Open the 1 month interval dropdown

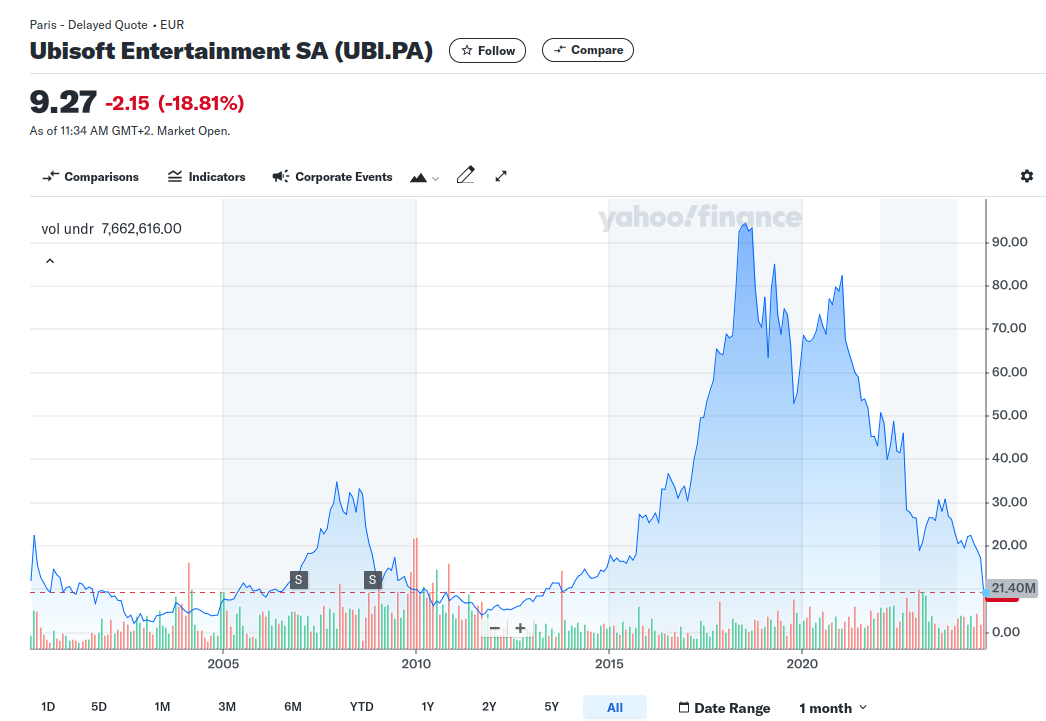(x=833, y=708)
